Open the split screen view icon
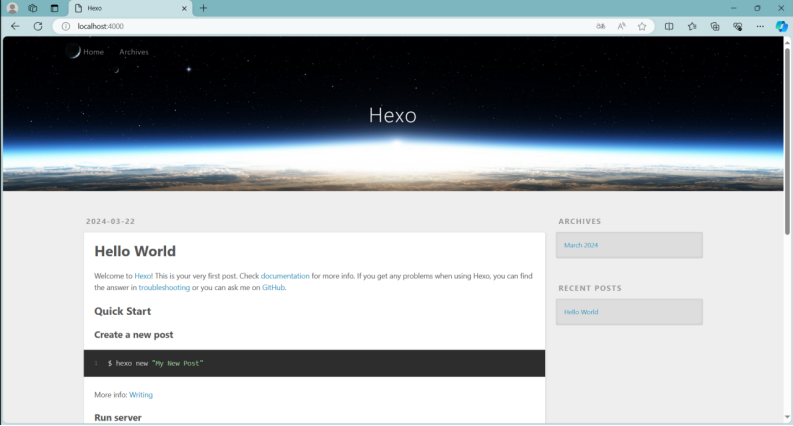This screenshot has width=793, height=426. point(669,26)
